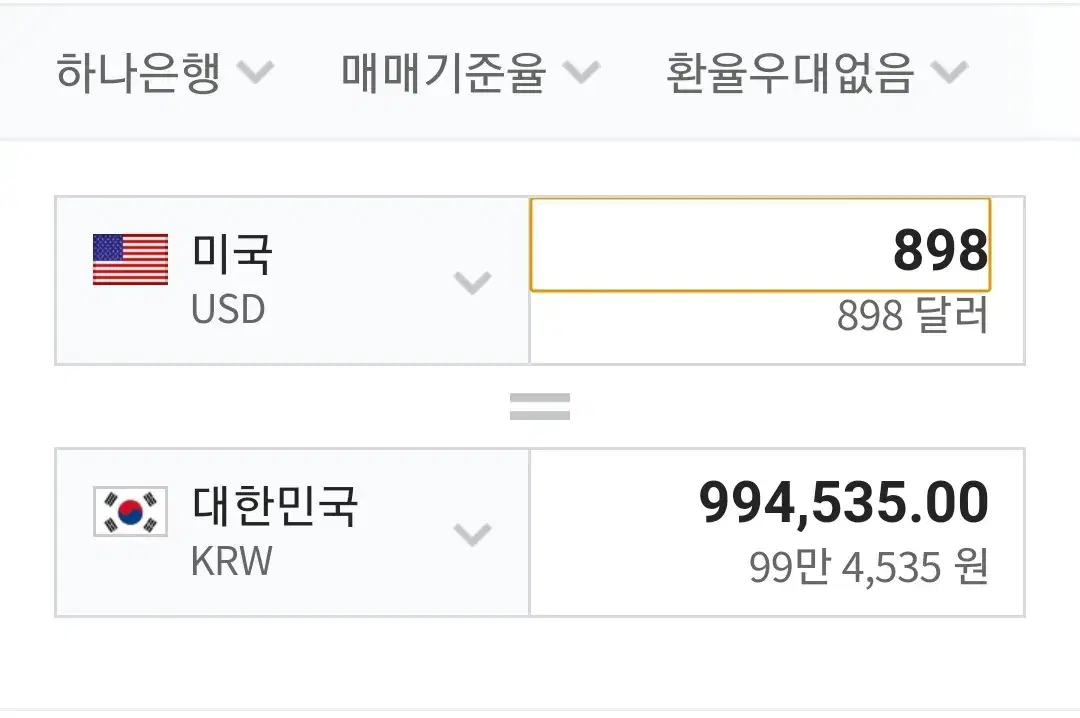The image size is (1080, 718).
Task: Select the 하나은행 bank label
Action: [137, 73]
